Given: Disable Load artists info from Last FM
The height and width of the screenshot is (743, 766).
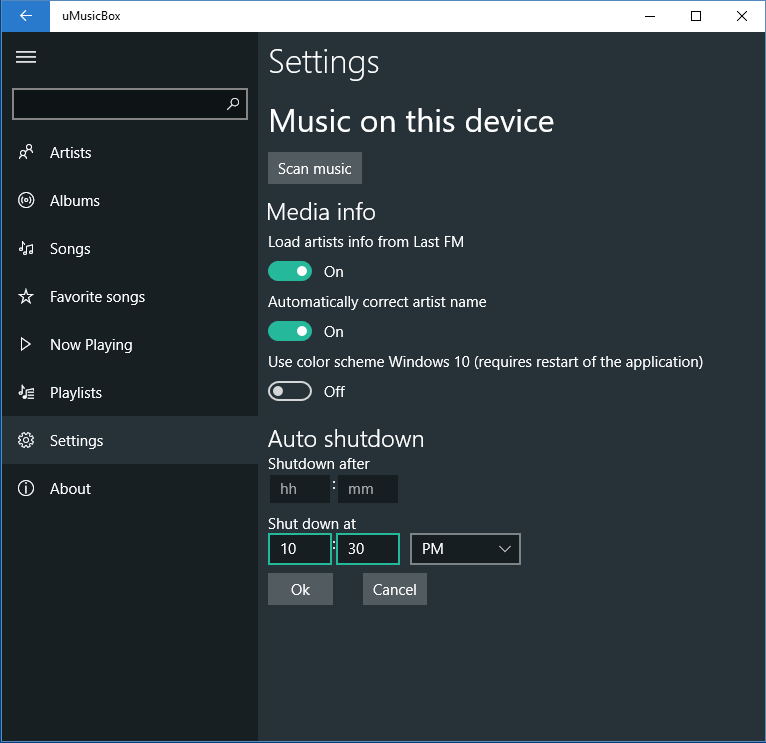Looking at the screenshot, I should [290, 271].
